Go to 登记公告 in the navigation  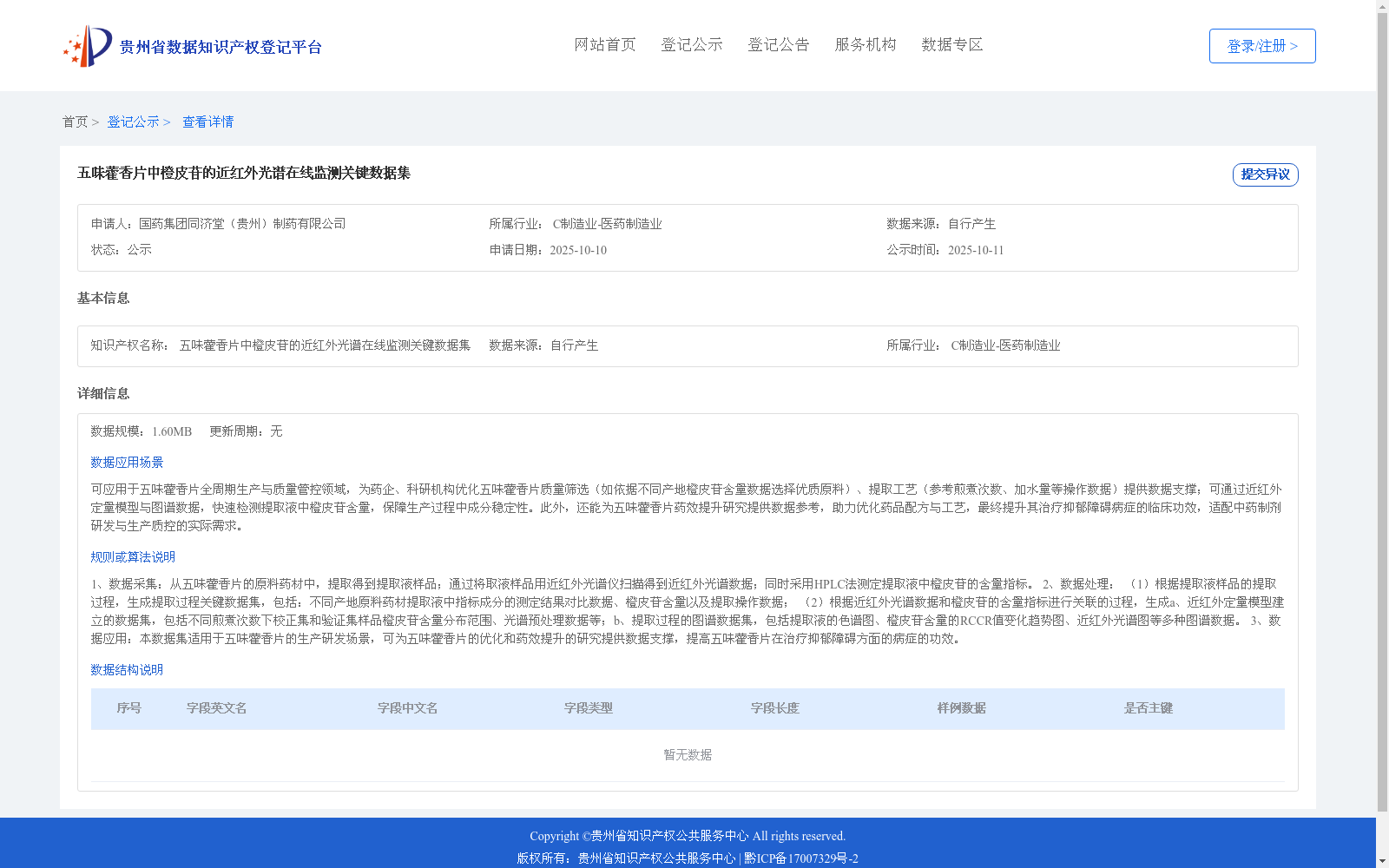pos(779,44)
